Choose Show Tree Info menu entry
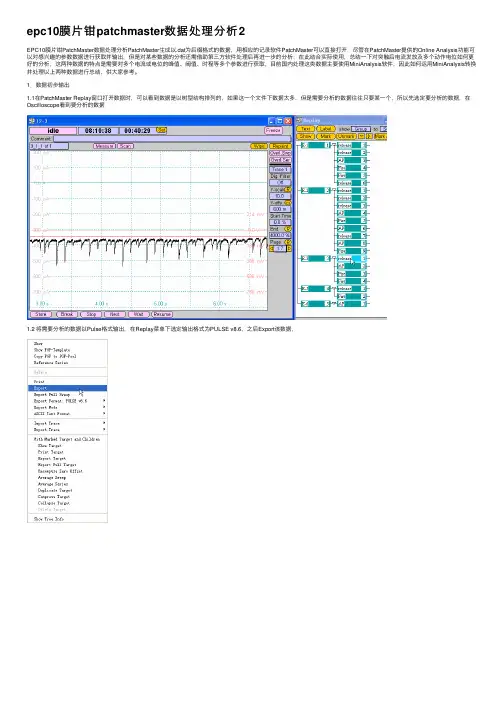Image resolution: width=504 pixels, height=713 pixels. [67, 519]
